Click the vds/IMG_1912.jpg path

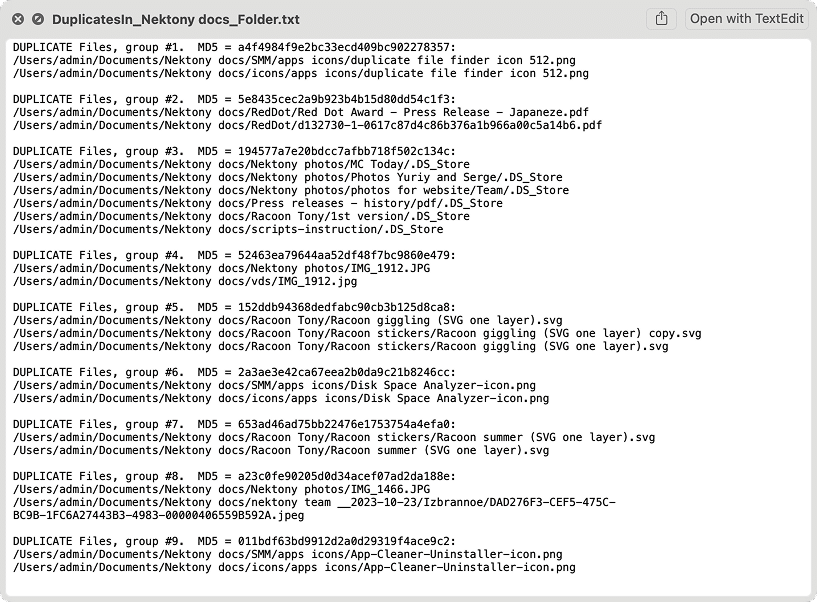pyautogui.click(x=185, y=282)
